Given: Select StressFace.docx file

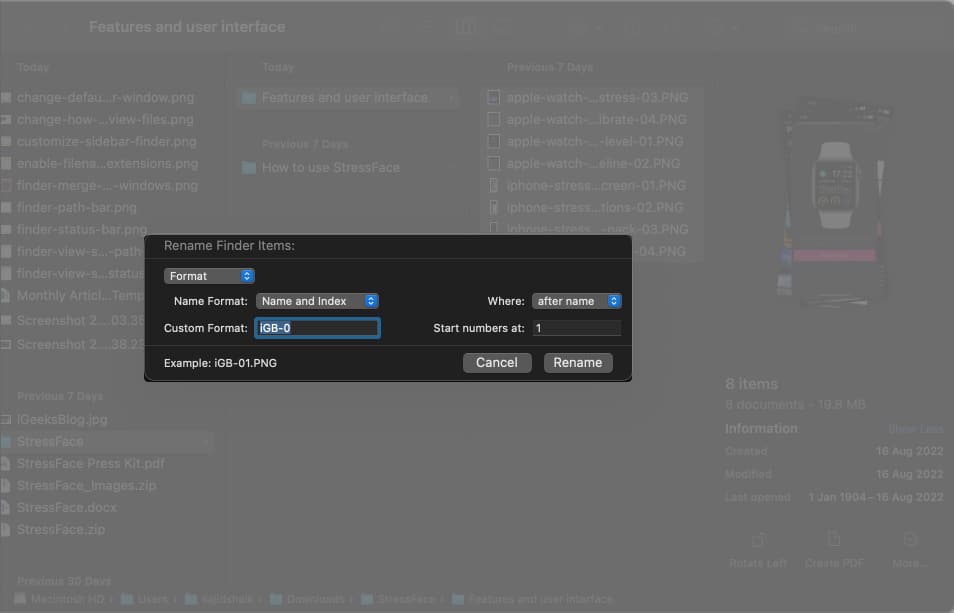Looking at the screenshot, I should pyautogui.click(x=66, y=507).
